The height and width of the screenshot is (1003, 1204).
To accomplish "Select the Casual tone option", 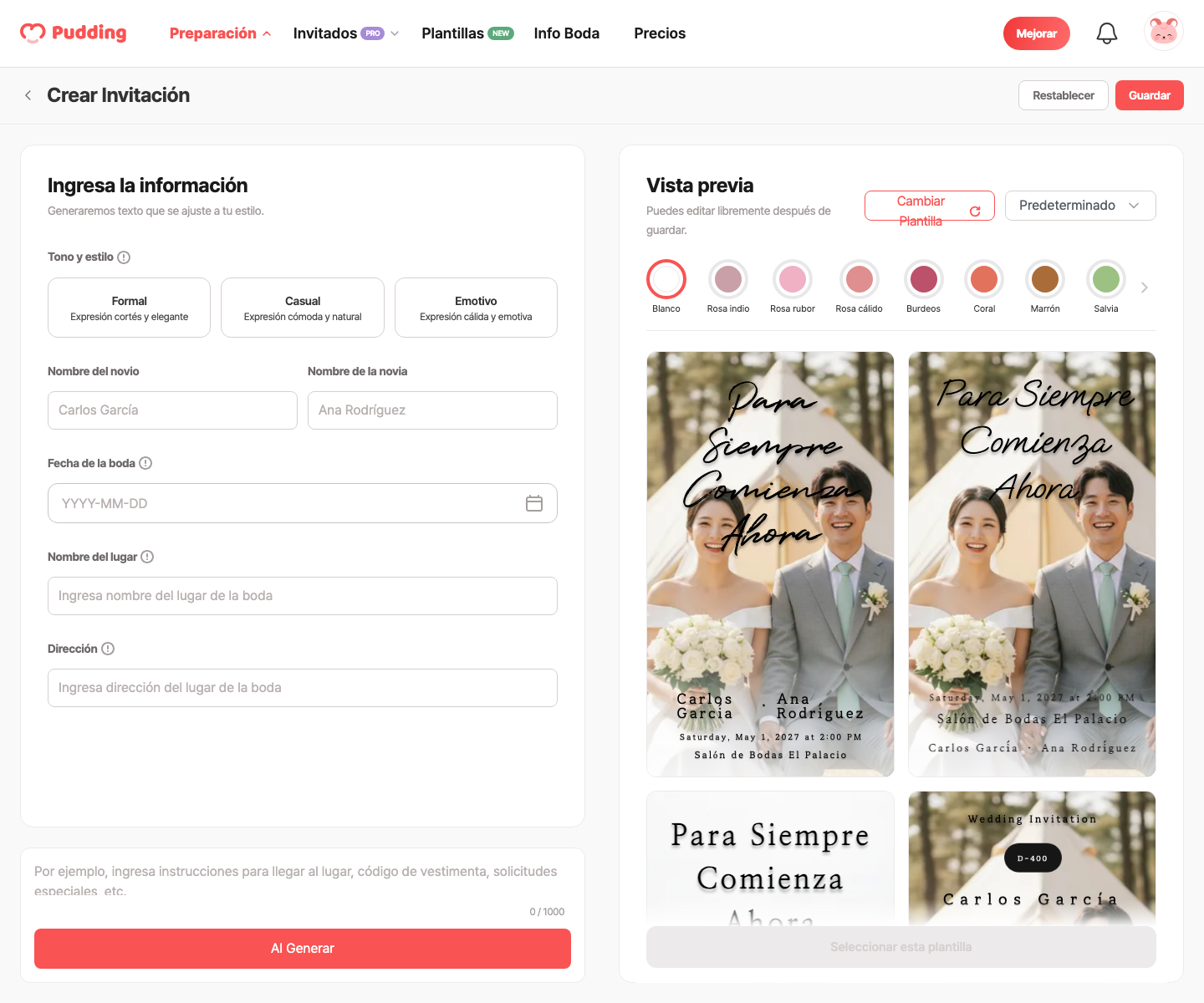I will pyautogui.click(x=303, y=308).
